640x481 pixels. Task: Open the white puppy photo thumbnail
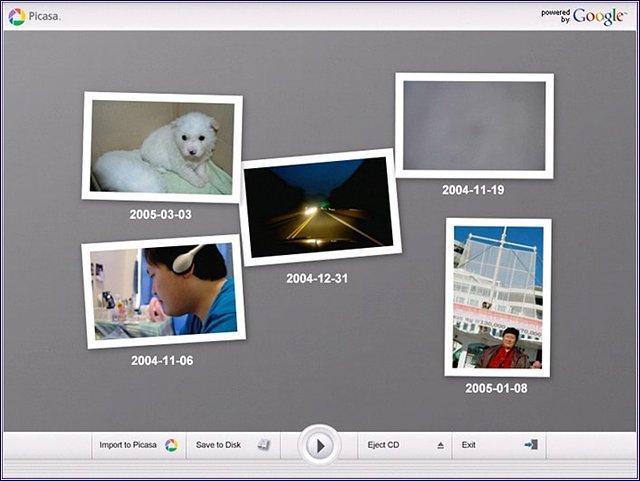[162, 147]
